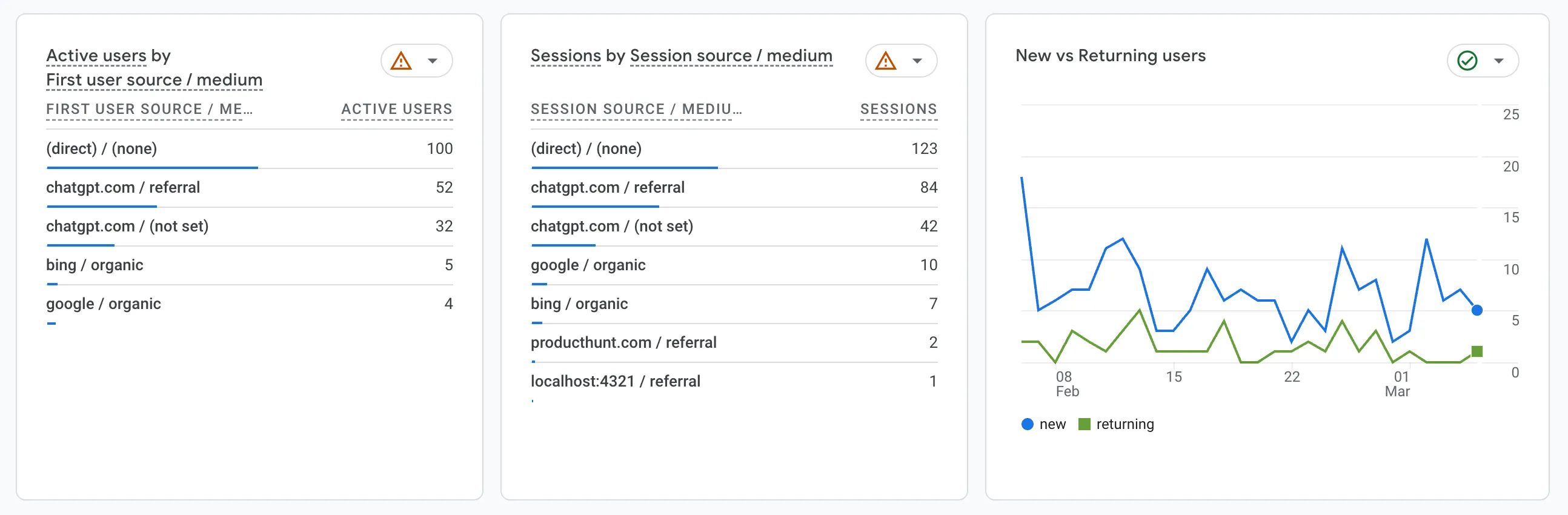Select the blue 'new' legend marker

(1028, 424)
